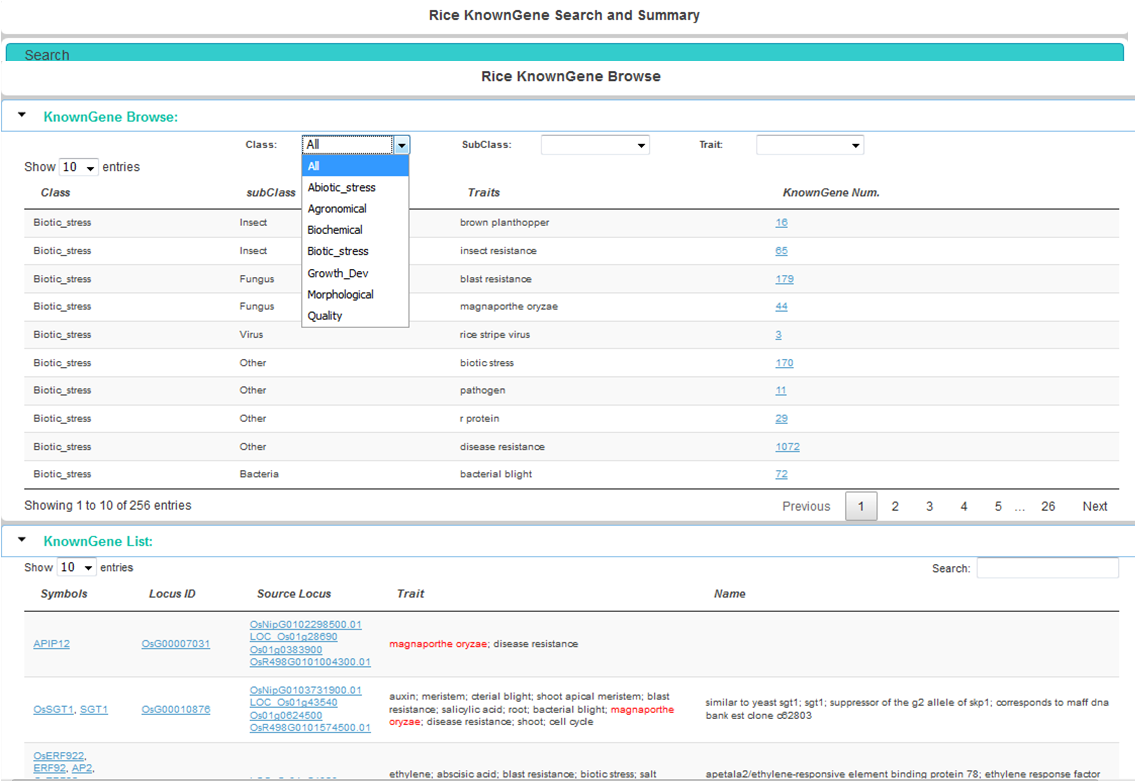
Task: Sort browse table by Class column
Action: coord(55,193)
